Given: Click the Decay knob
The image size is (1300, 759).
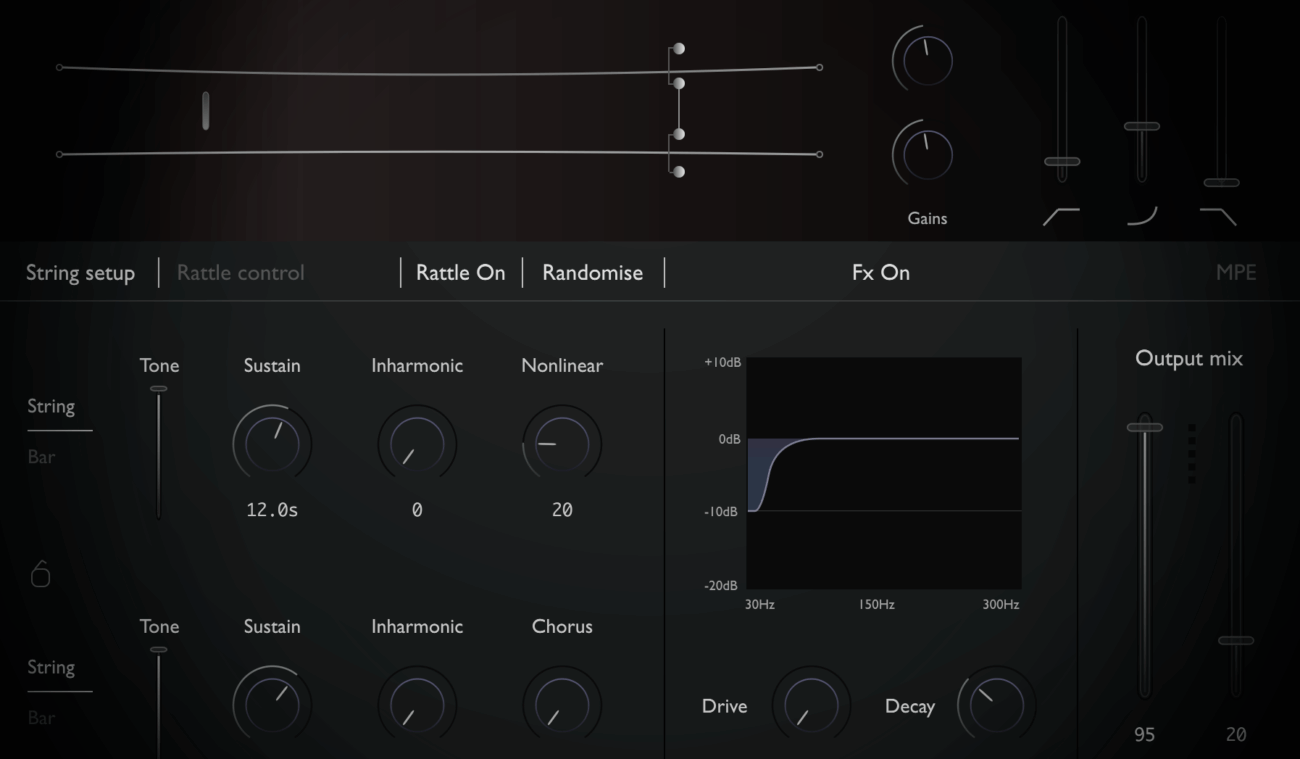Looking at the screenshot, I should click(x=996, y=704).
